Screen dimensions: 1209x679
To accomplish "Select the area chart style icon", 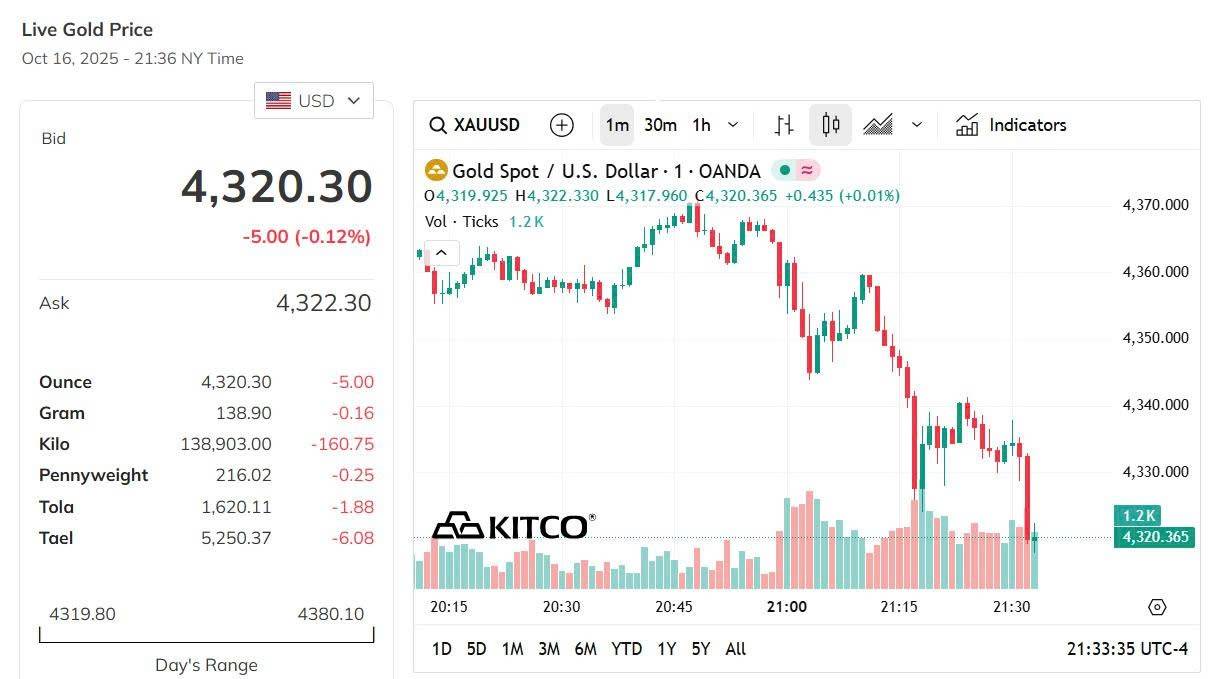I will point(876,124).
